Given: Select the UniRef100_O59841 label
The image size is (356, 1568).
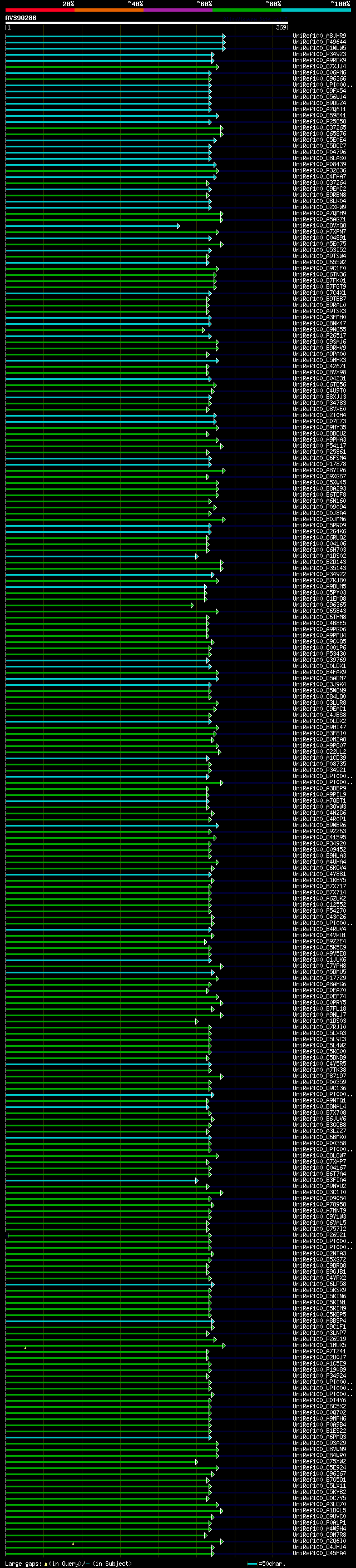Looking at the screenshot, I should click(x=319, y=116).
